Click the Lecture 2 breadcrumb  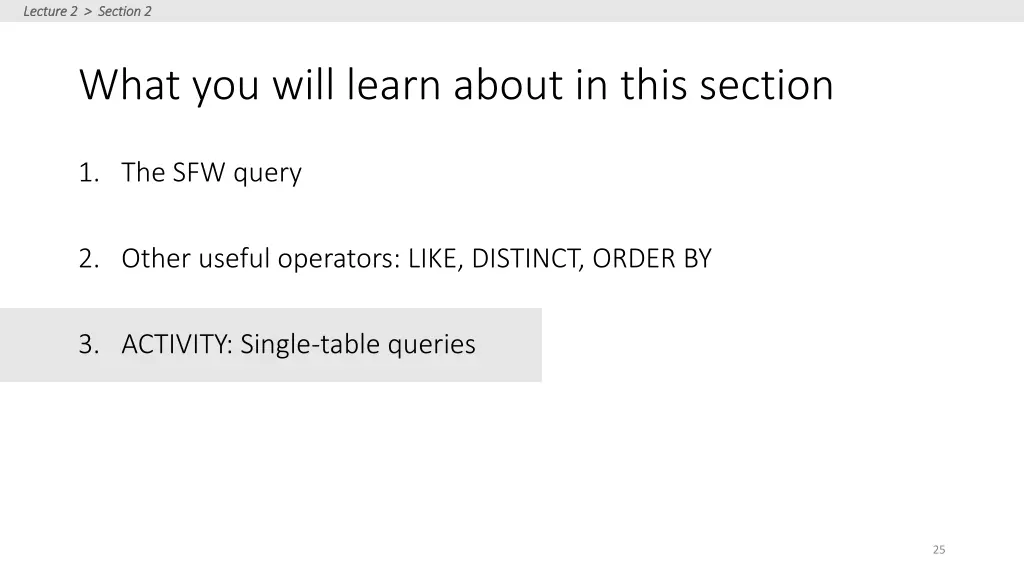pos(50,11)
